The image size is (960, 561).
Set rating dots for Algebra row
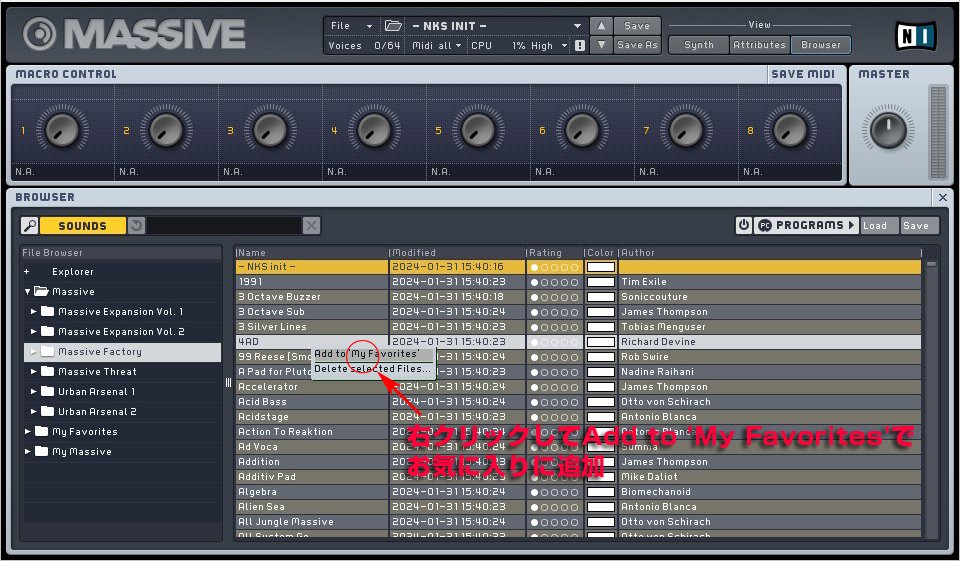click(554, 492)
